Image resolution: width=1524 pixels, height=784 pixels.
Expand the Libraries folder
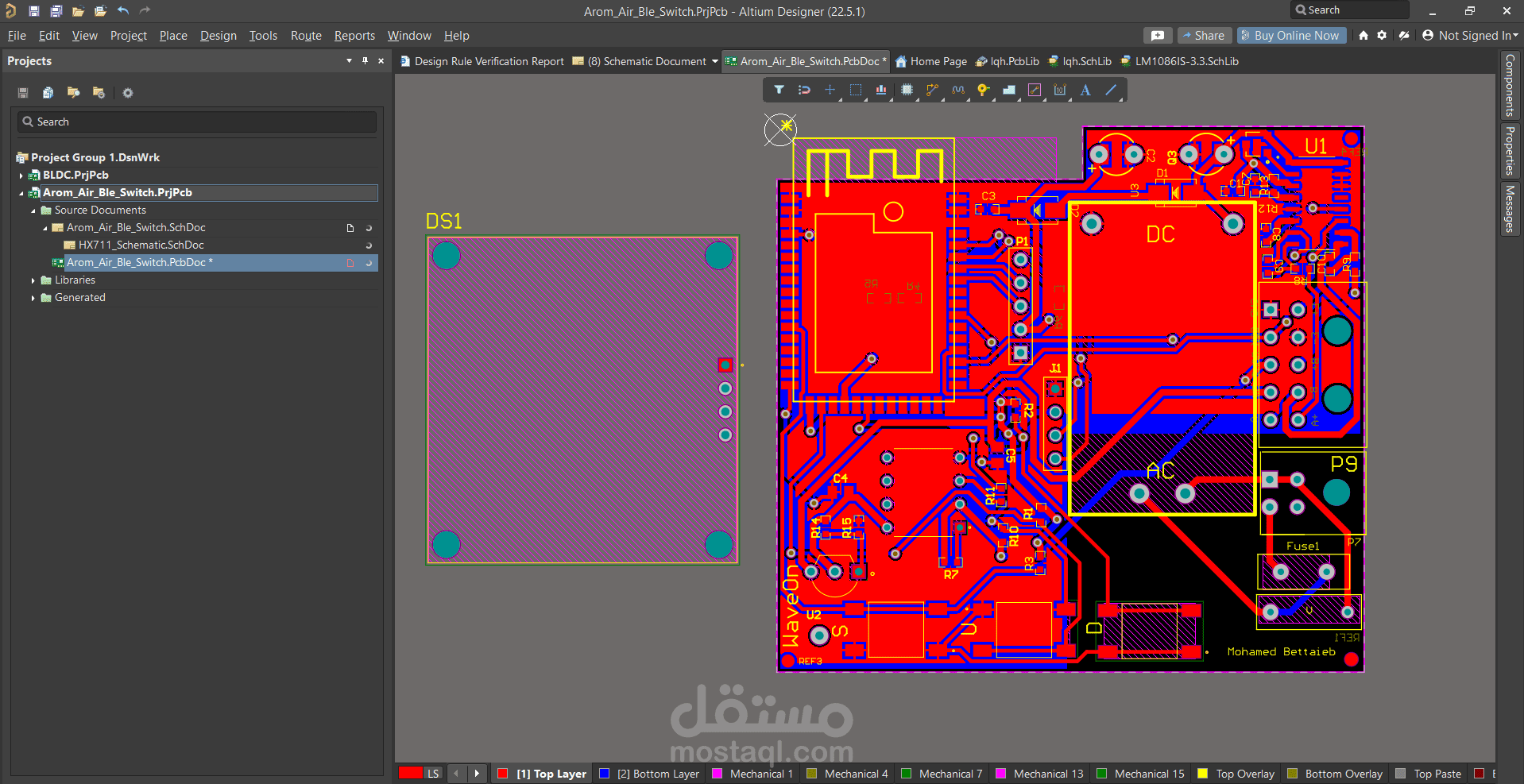(x=33, y=280)
